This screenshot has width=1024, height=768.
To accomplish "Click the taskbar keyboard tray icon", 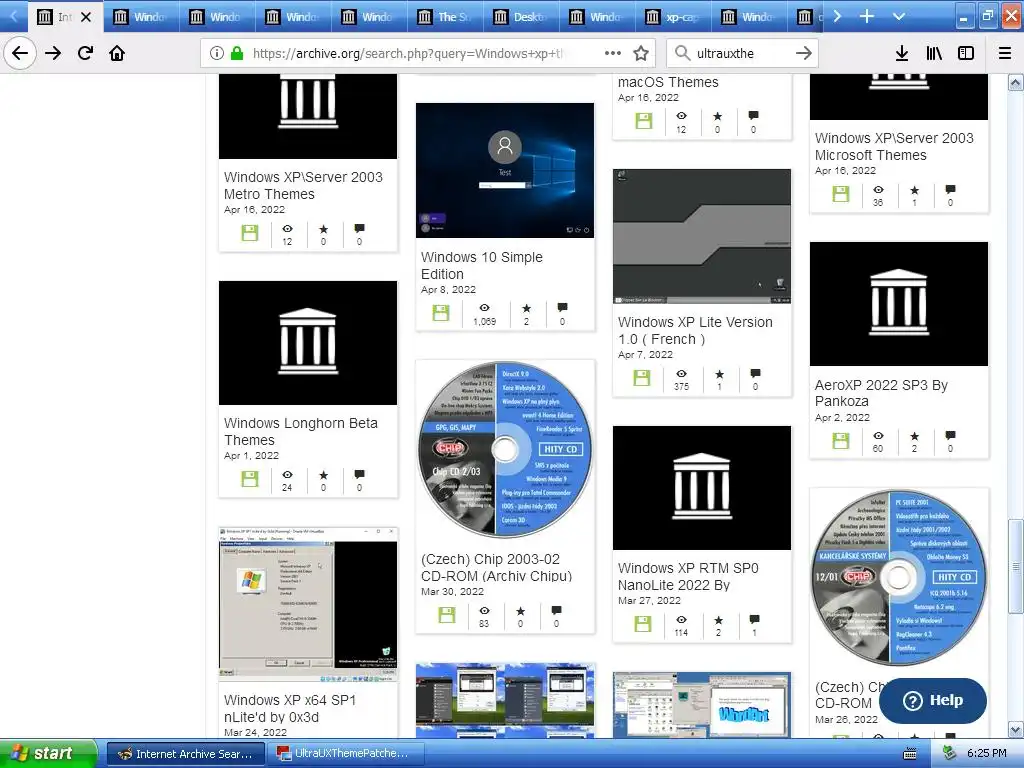I will 910,754.
